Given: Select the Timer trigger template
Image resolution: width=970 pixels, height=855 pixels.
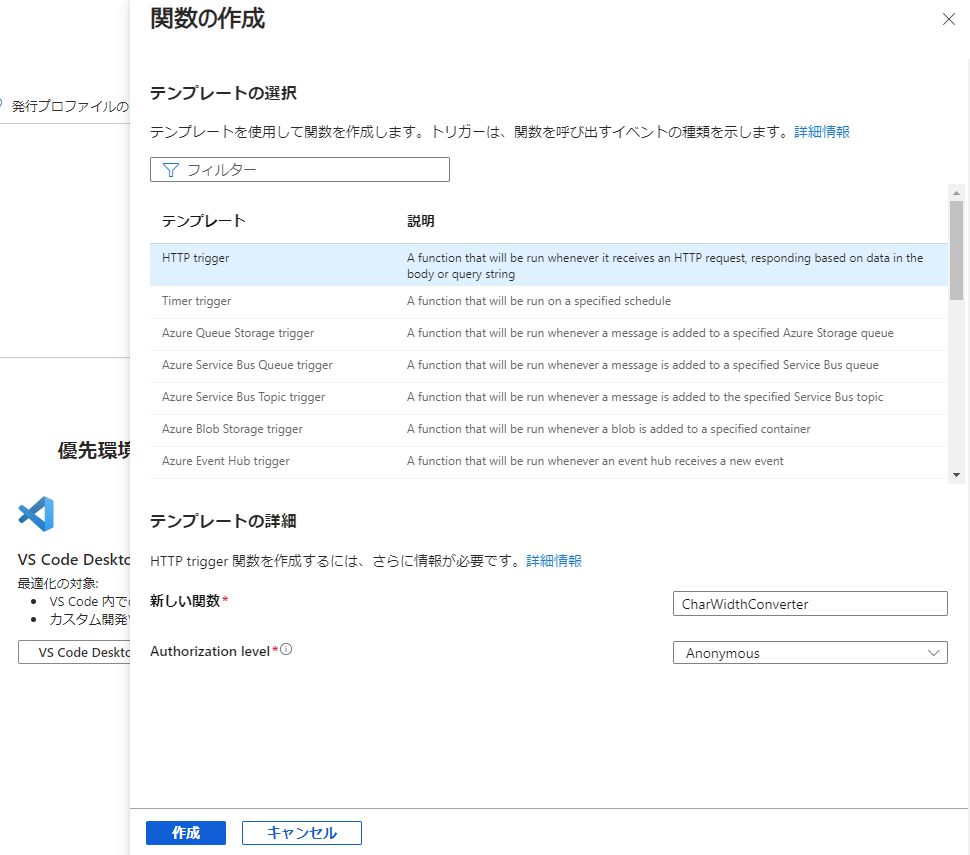Looking at the screenshot, I should pos(196,301).
